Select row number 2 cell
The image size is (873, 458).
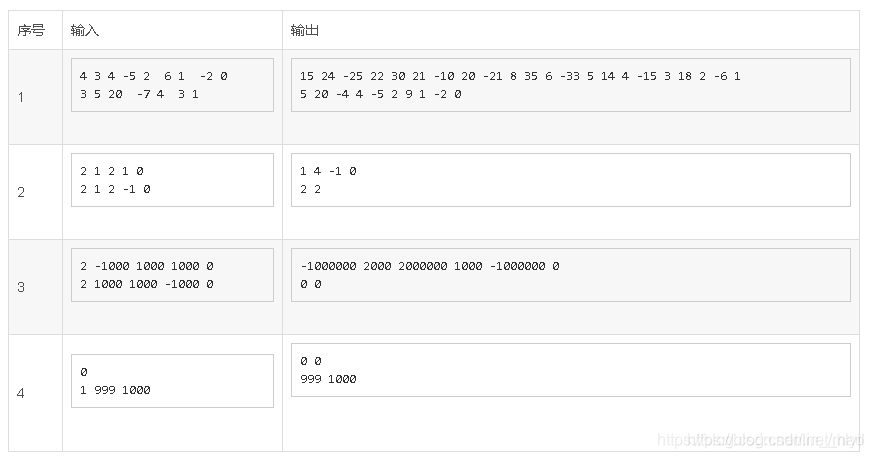[x=22, y=192]
